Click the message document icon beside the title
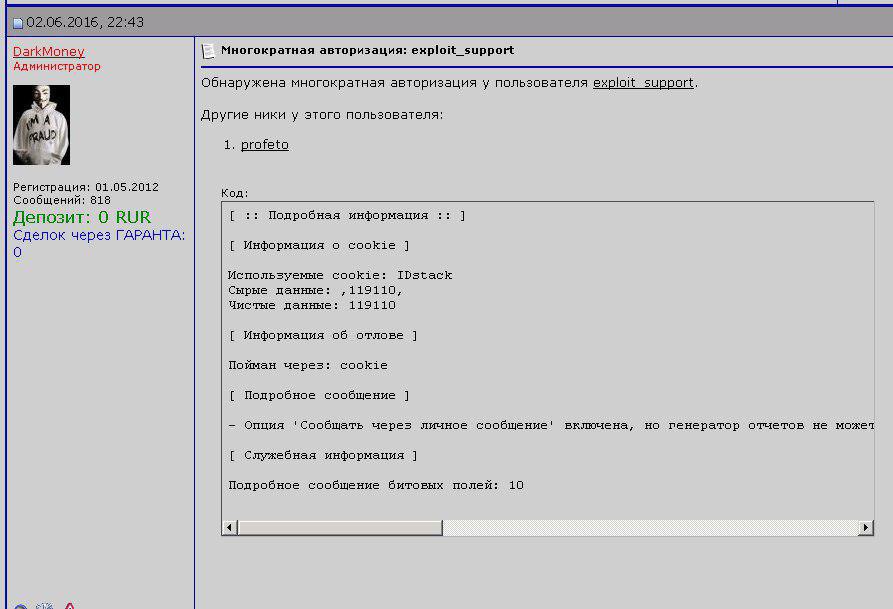 [x=208, y=51]
